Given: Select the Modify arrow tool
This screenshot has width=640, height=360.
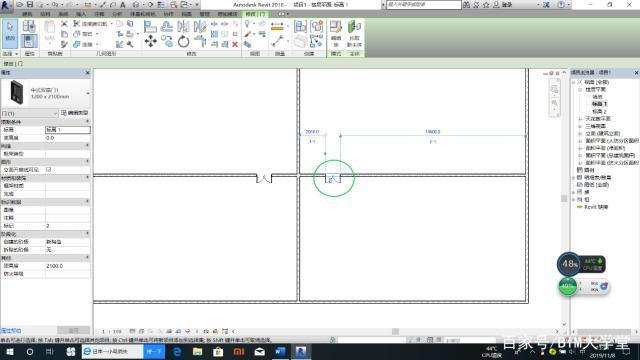Looking at the screenshot, I should click(10, 33).
